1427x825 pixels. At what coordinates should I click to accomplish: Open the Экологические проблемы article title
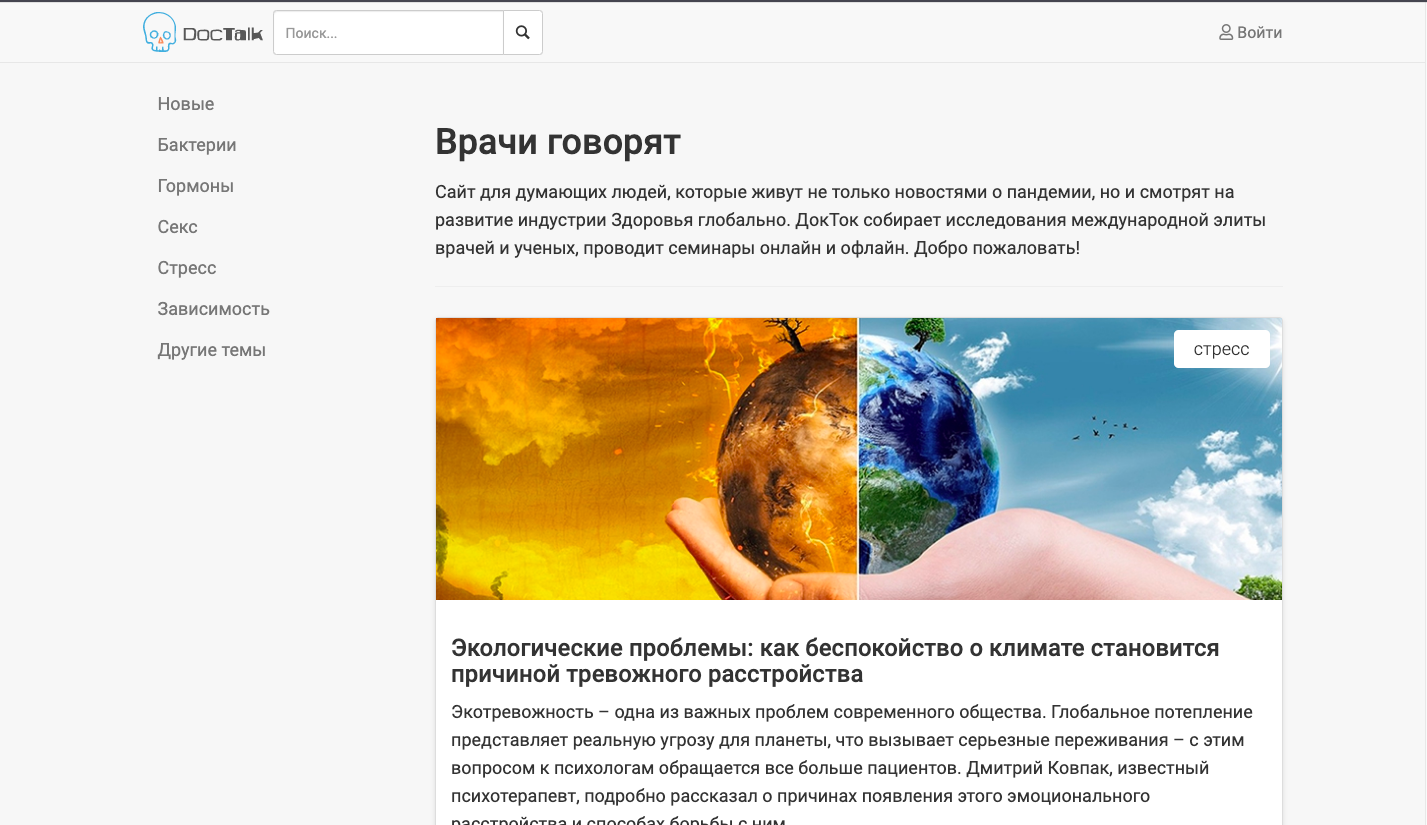pyautogui.click(x=835, y=661)
